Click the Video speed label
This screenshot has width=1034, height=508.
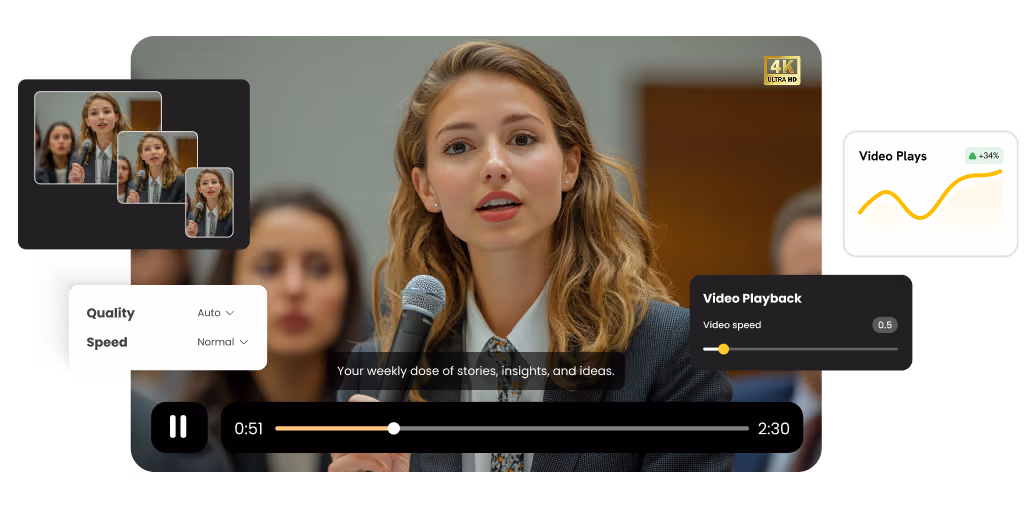(732, 325)
